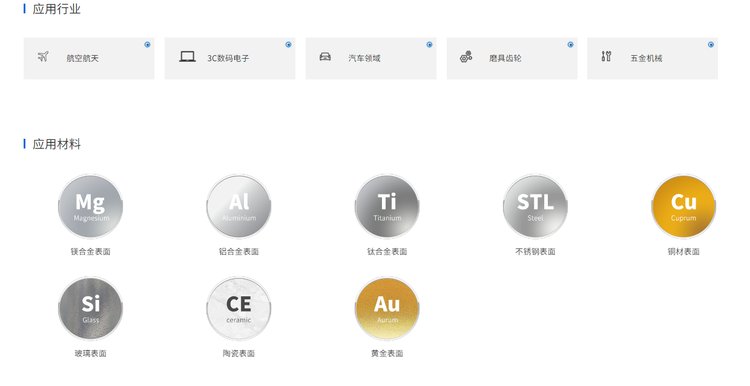
Task: Click the 黄金表面 label
Action: 387,353
